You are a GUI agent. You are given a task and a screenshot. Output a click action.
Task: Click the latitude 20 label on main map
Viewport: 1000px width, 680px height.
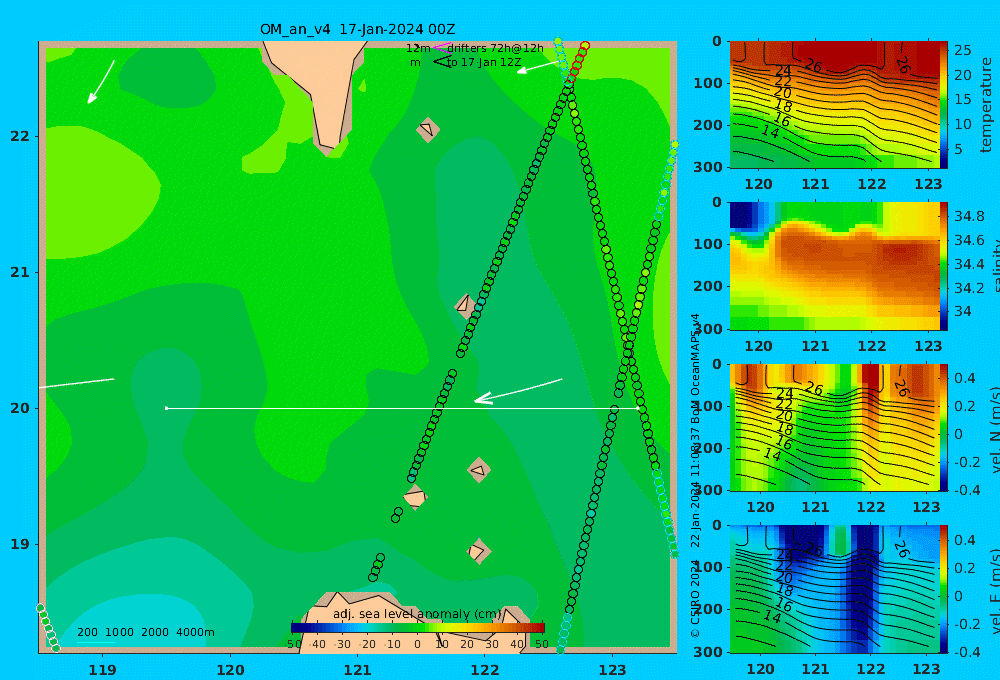(20, 408)
